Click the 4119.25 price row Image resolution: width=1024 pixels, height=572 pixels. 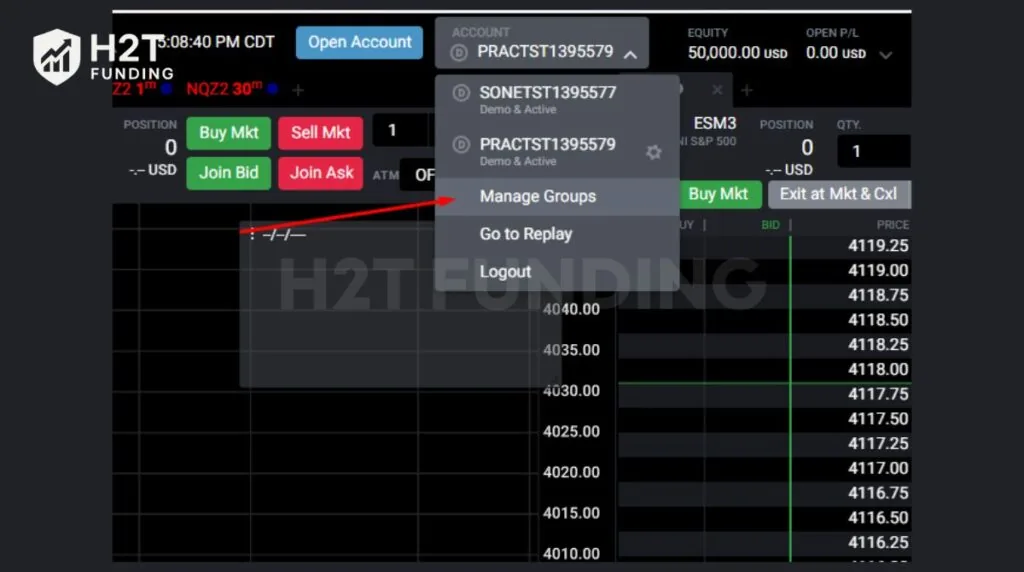pyautogui.click(x=764, y=246)
